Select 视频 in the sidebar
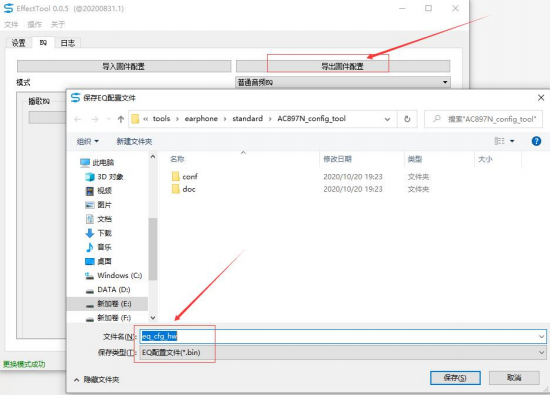This screenshot has height=395, width=550. coord(99,190)
